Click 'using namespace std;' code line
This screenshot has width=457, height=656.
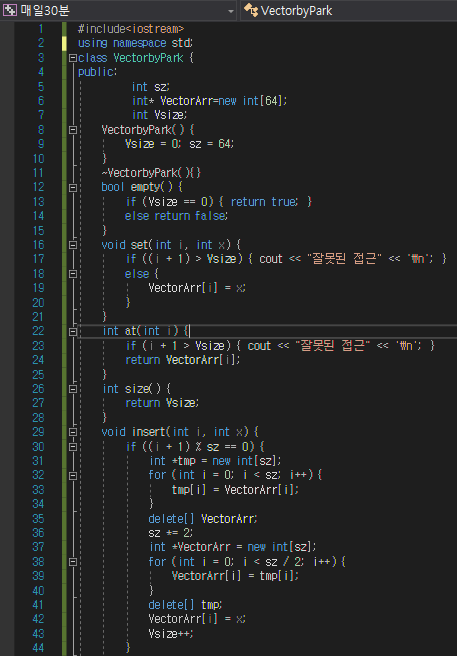(x=135, y=43)
